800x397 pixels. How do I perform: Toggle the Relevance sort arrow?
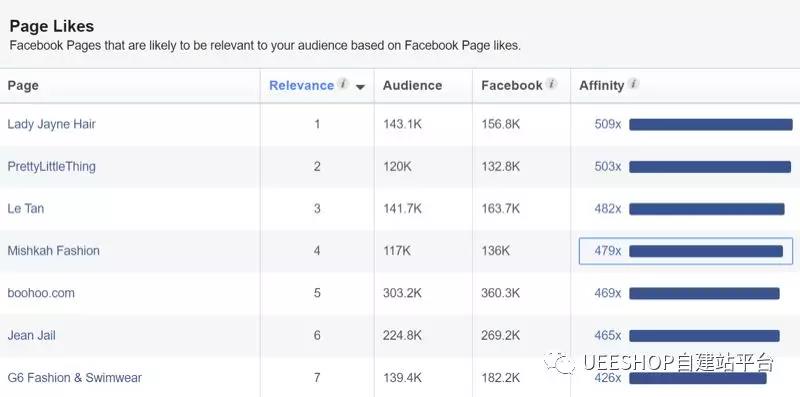[x=360, y=87]
